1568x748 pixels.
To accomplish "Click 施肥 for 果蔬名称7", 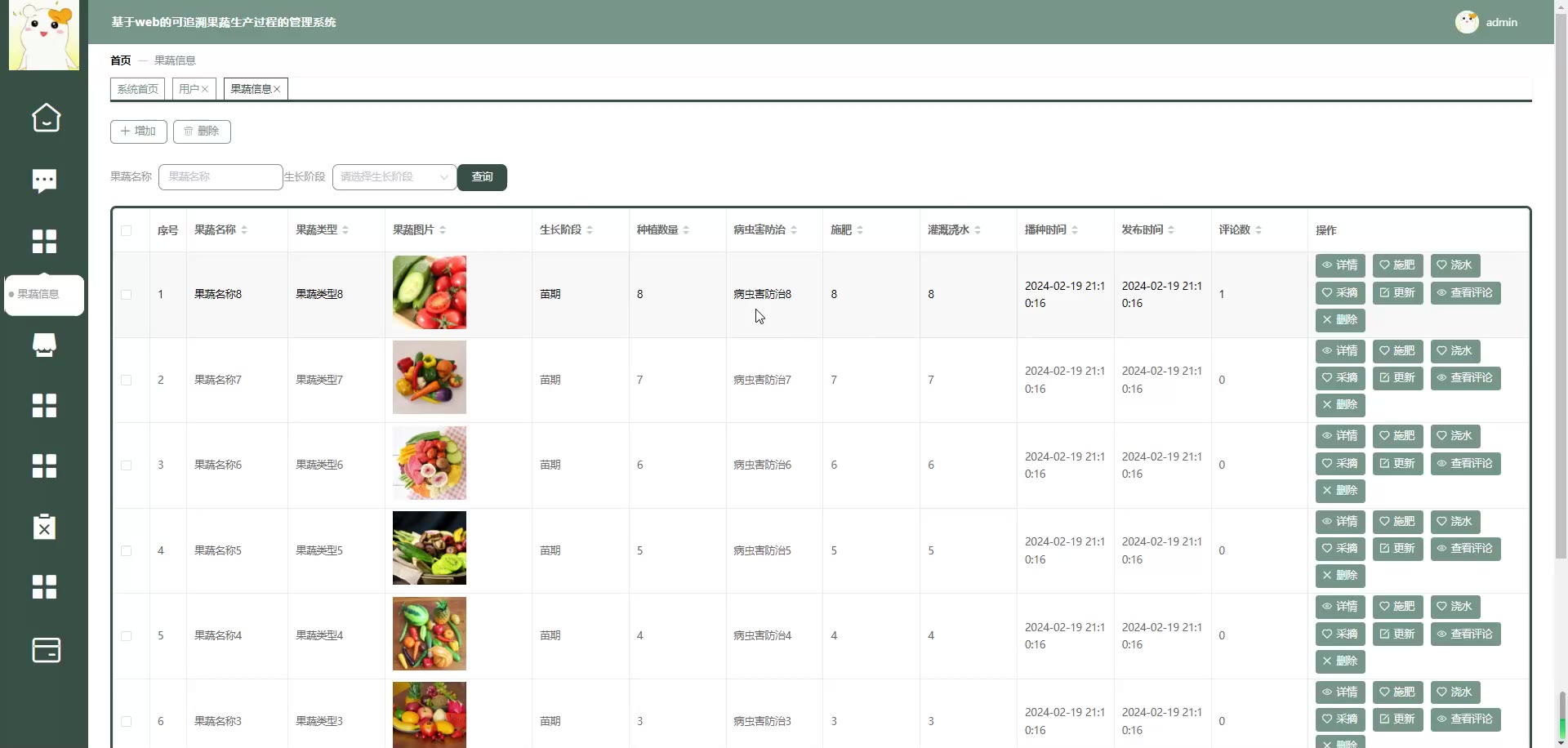I will coord(1397,351).
